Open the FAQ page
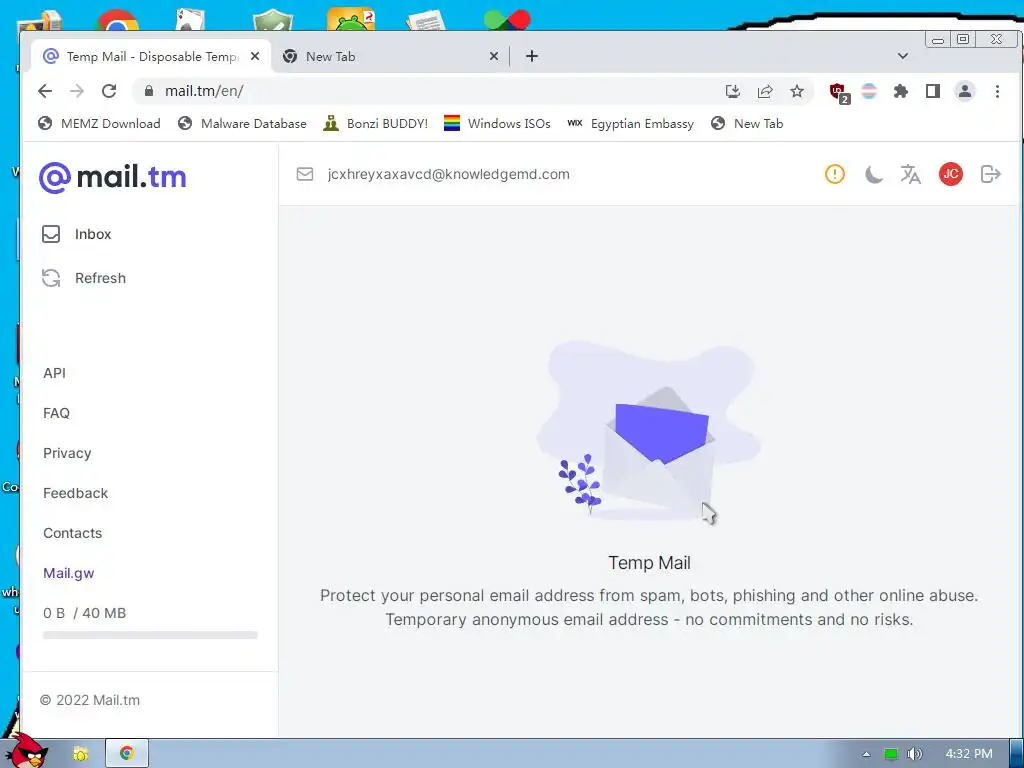1024x768 pixels. [x=56, y=413]
